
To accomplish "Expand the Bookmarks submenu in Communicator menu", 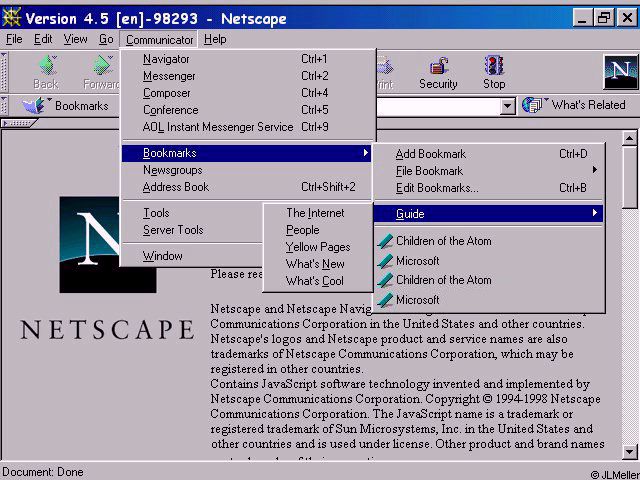I will (247, 153).
